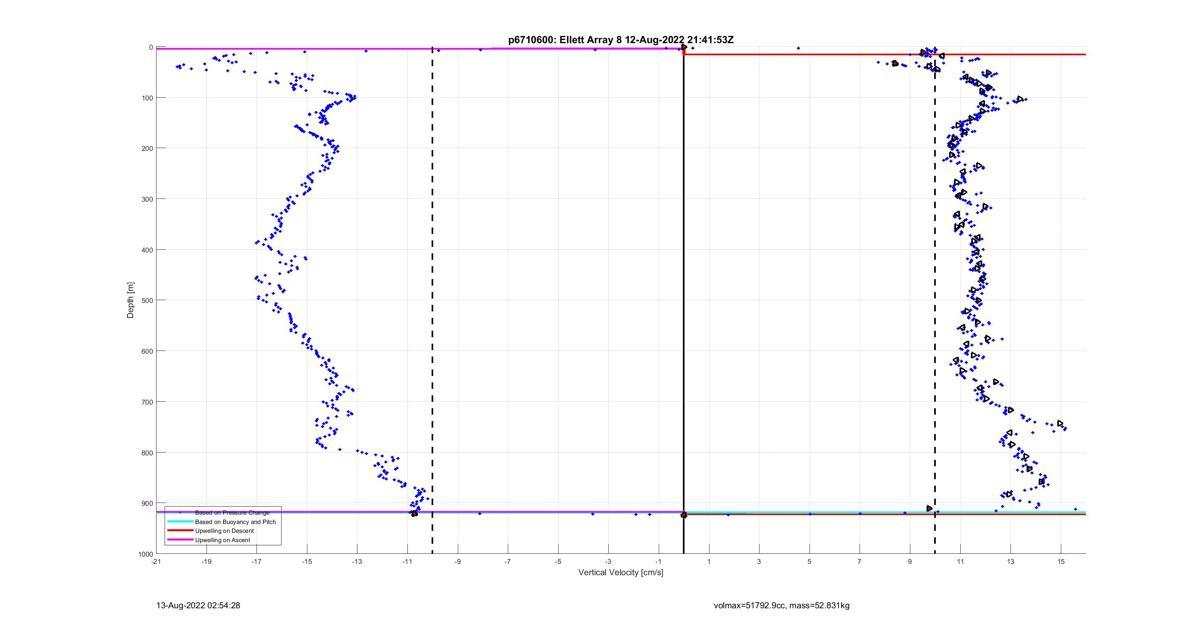Viewport: 1200px width, 622px height.
Task: Click the 'Depth [m]' y-axis label
Action: 131,300
